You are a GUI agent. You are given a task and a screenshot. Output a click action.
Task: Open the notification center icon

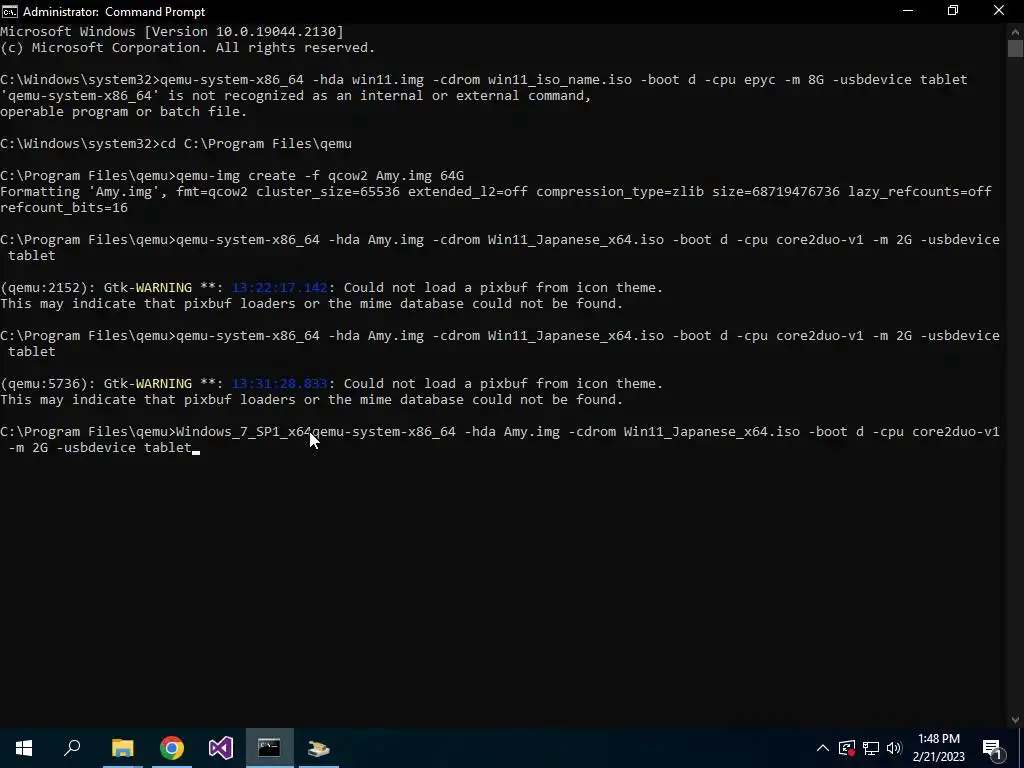992,748
